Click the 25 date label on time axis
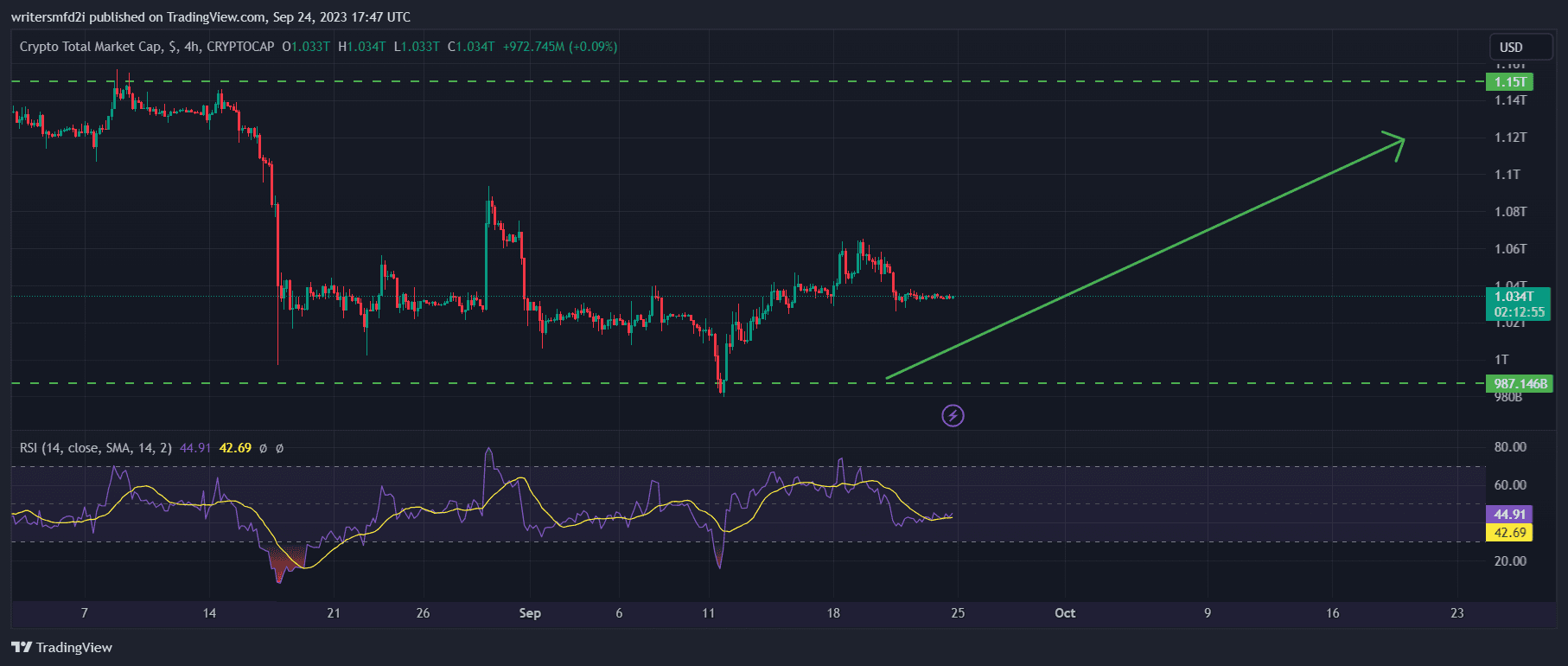The width and height of the screenshot is (1568, 666). 958,613
